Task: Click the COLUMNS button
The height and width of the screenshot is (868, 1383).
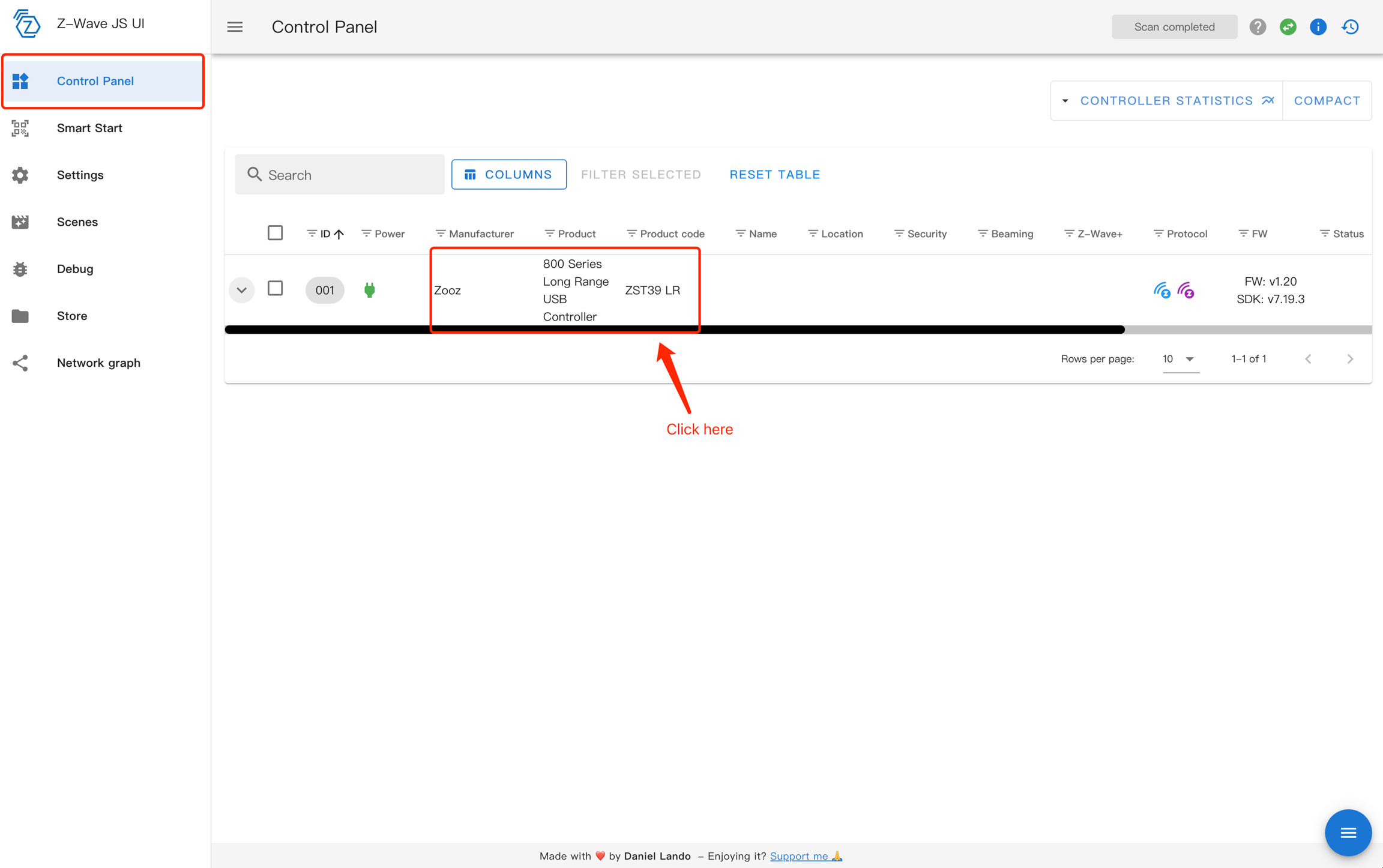Action: pyautogui.click(x=508, y=175)
